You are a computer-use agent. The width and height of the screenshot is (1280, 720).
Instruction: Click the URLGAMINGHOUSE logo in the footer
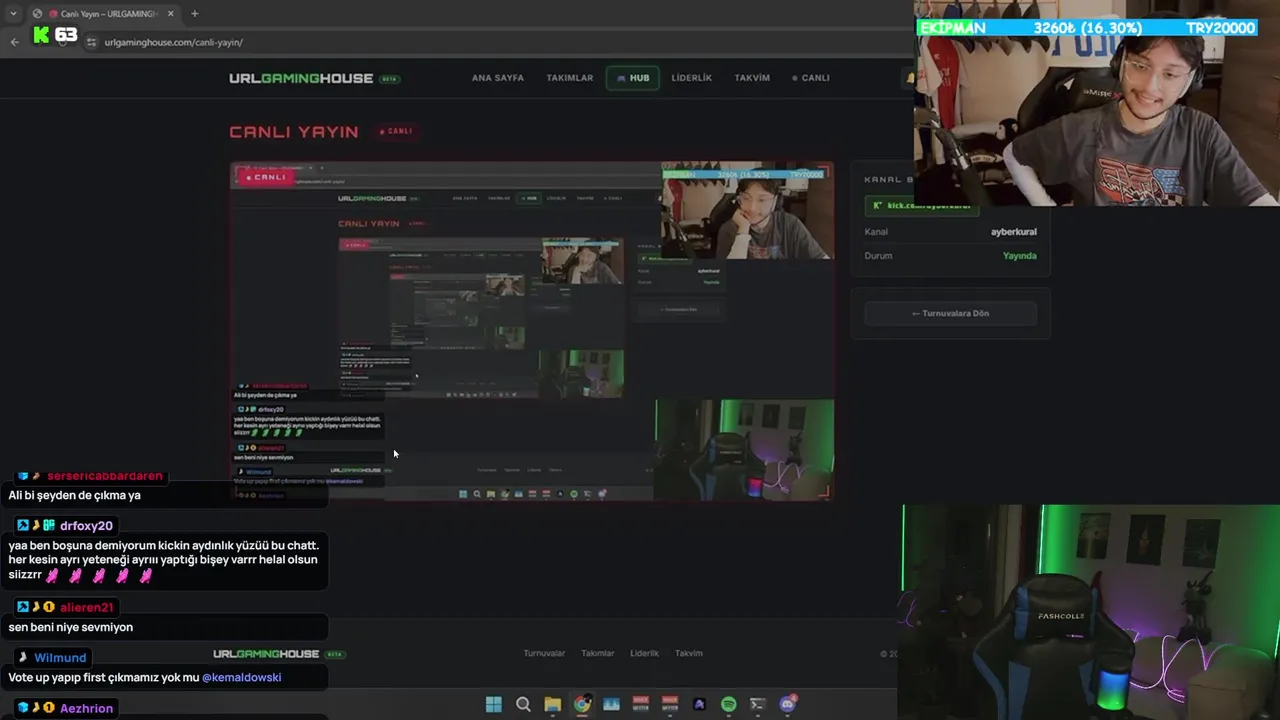pos(266,654)
